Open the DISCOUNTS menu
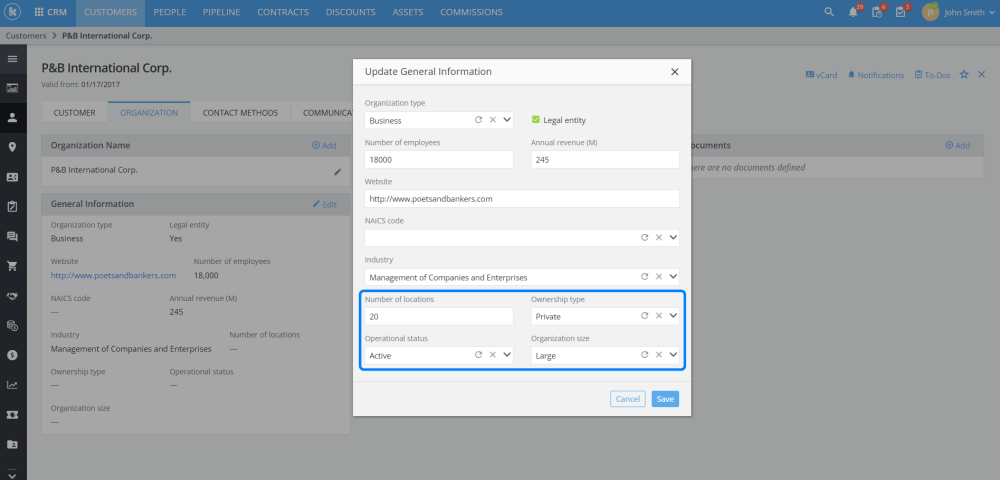This screenshot has height=480, width=1000. click(x=351, y=12)
